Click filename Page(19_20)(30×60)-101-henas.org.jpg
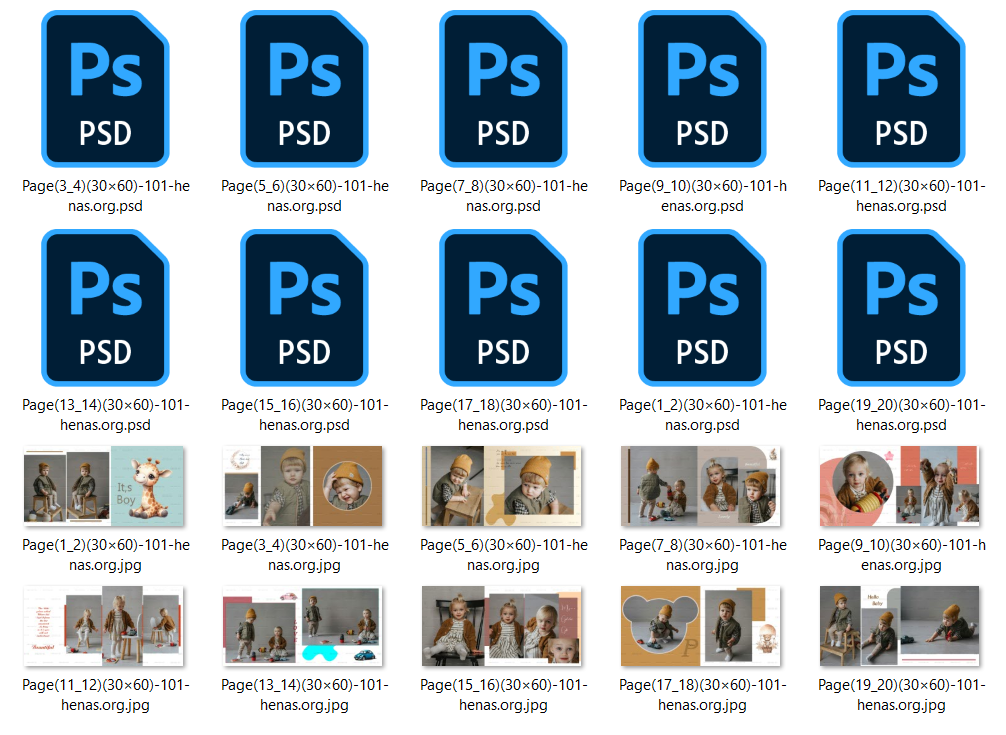The image size is (1006, 735). 901,695
